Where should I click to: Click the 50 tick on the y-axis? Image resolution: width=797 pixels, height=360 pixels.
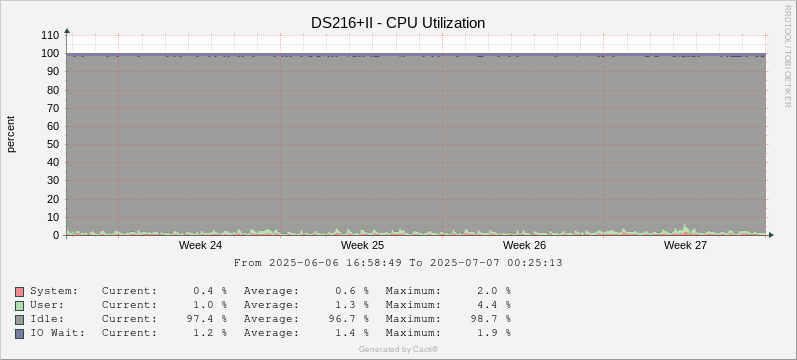click(x=54, y=144)
